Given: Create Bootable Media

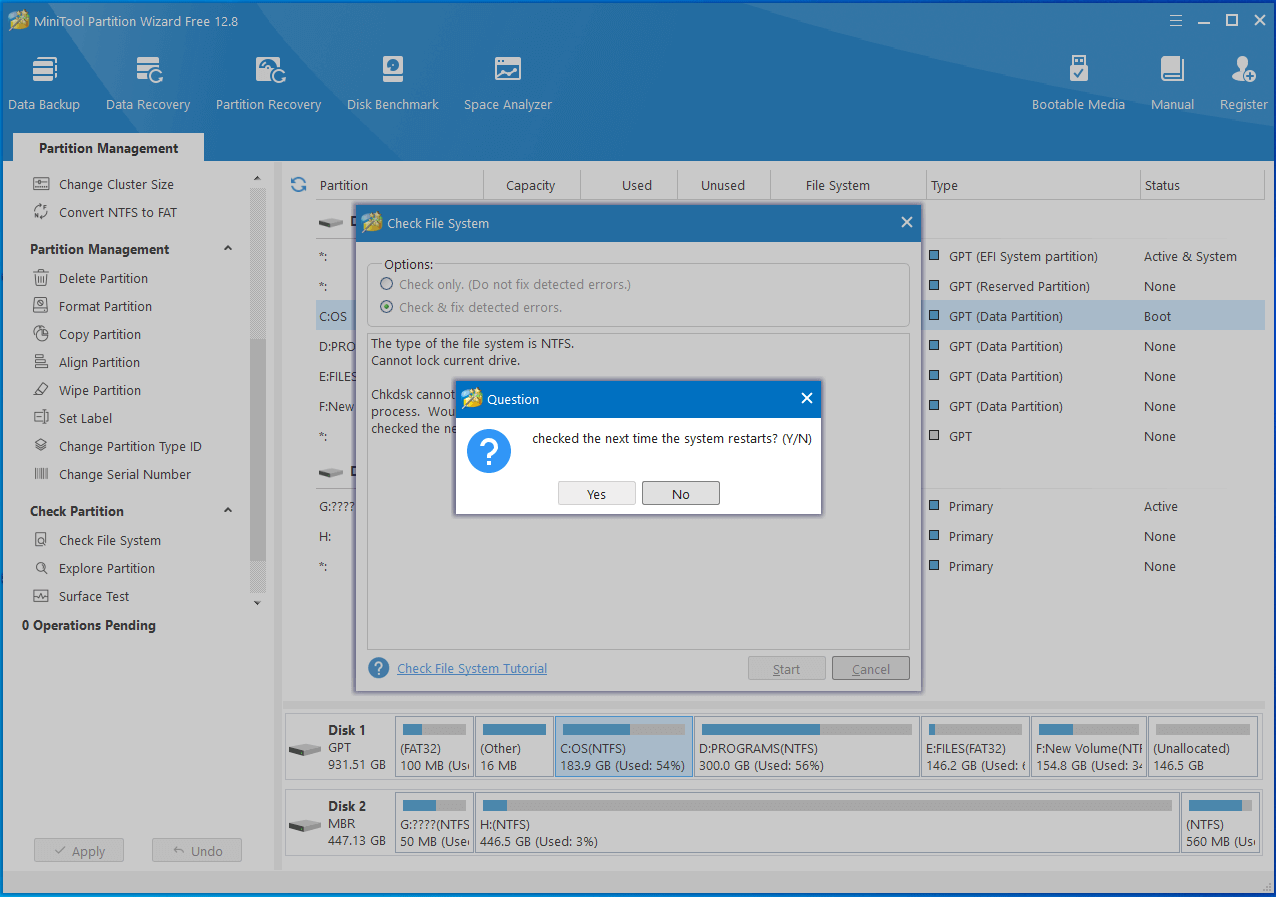Looking at the screenshot, I should coord(1078,84).
